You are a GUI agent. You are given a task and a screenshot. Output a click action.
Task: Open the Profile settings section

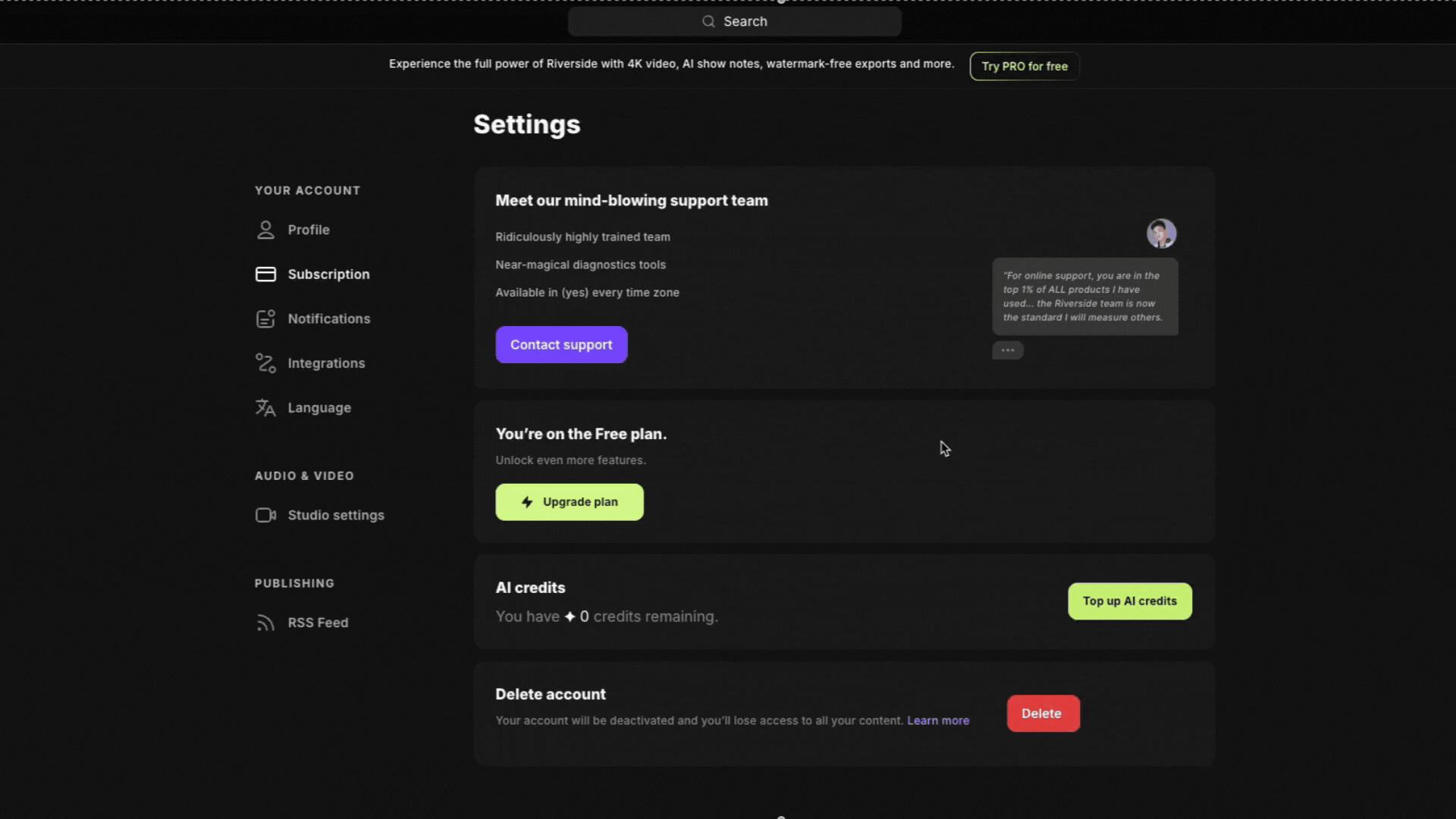coord(309,230)
